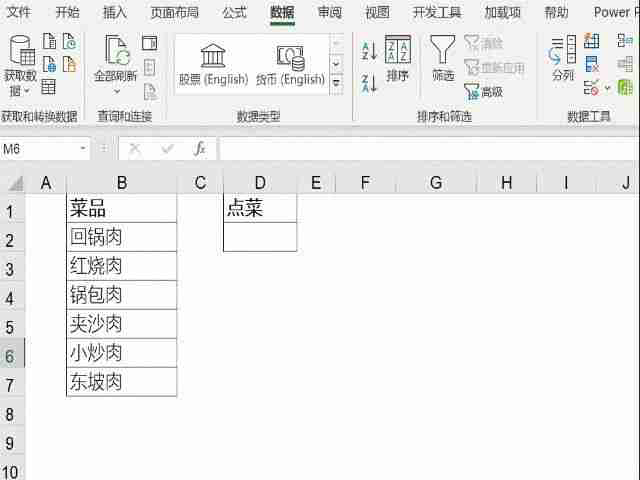Select cell containing 东坡肉
The width and height of the screenshot is (640, 480).
pyautogui.click(x=122, y=382)
